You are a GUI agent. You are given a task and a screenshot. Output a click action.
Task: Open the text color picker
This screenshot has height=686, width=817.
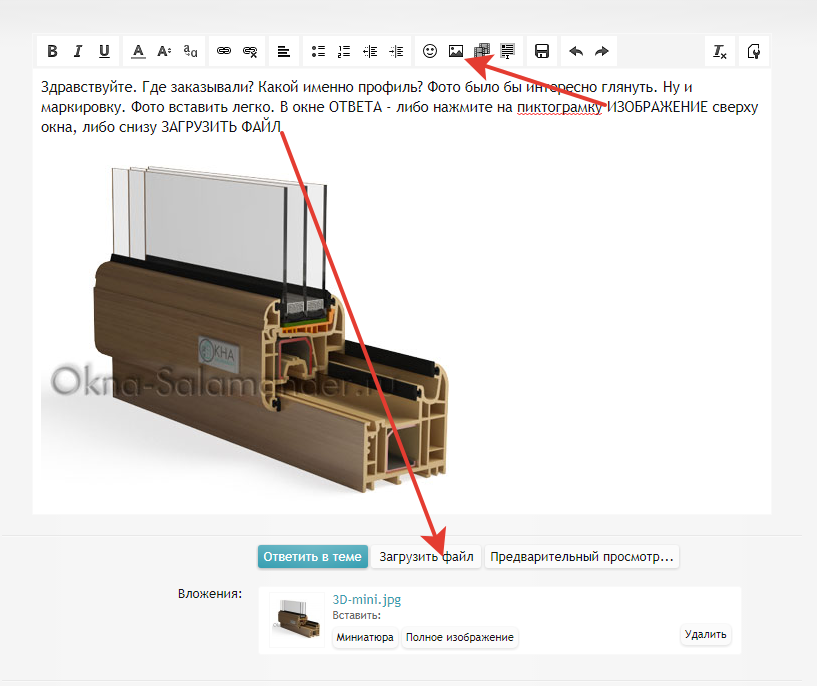(x=138, y=51)
